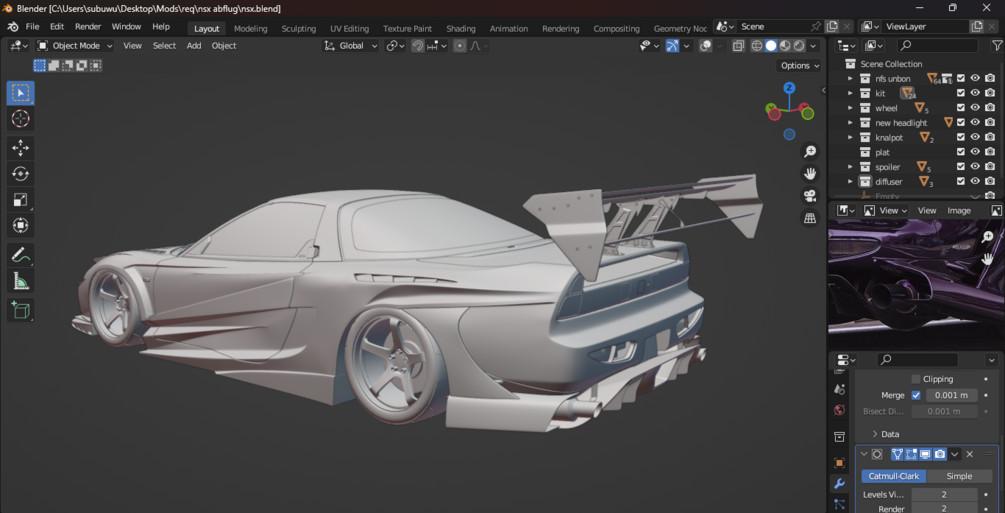Image resolution: width=1005 pixels, height=513 pixels.
Task: Uncheck the Merge checkbox
Action: pyautogui.click(x=916, y=395)
